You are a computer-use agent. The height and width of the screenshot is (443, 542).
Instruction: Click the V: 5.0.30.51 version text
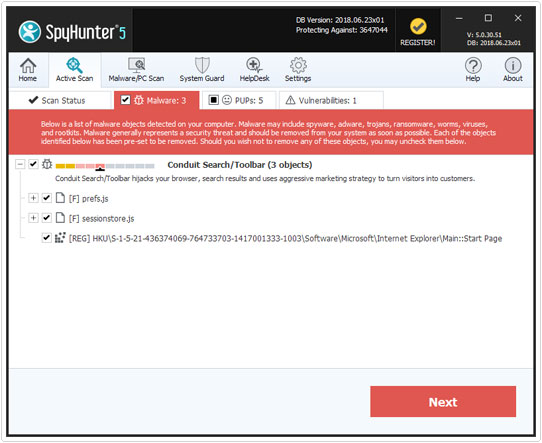[484, 35]
